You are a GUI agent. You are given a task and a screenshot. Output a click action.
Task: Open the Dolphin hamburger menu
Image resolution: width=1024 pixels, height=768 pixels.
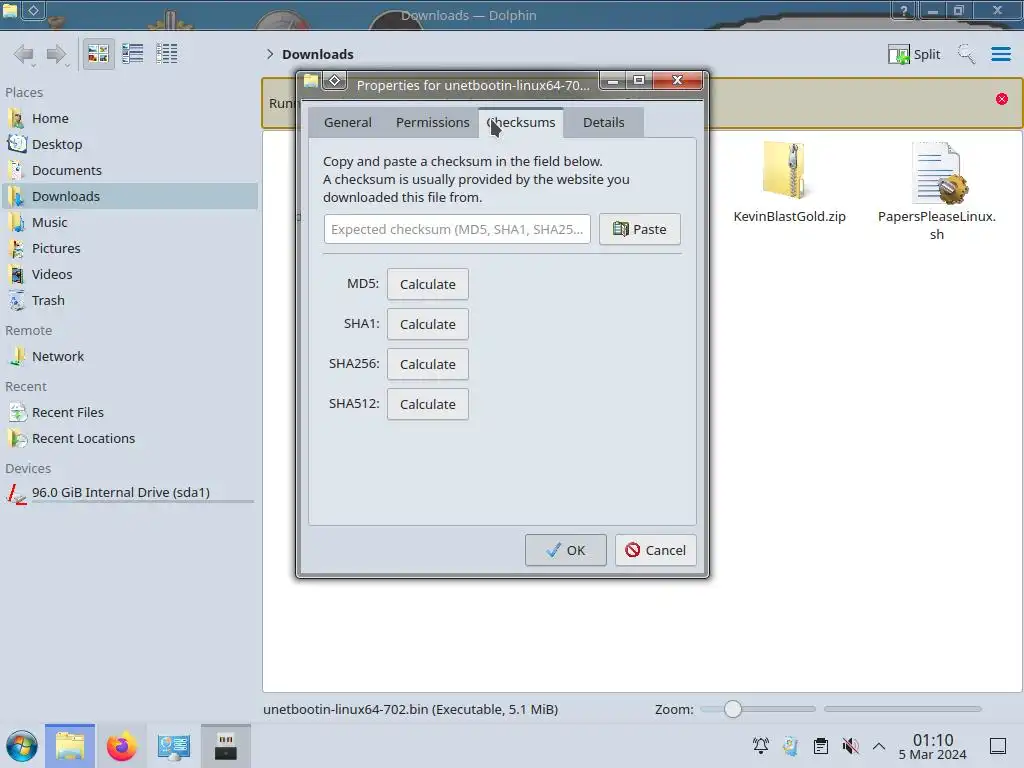(x=1000, y=54)
